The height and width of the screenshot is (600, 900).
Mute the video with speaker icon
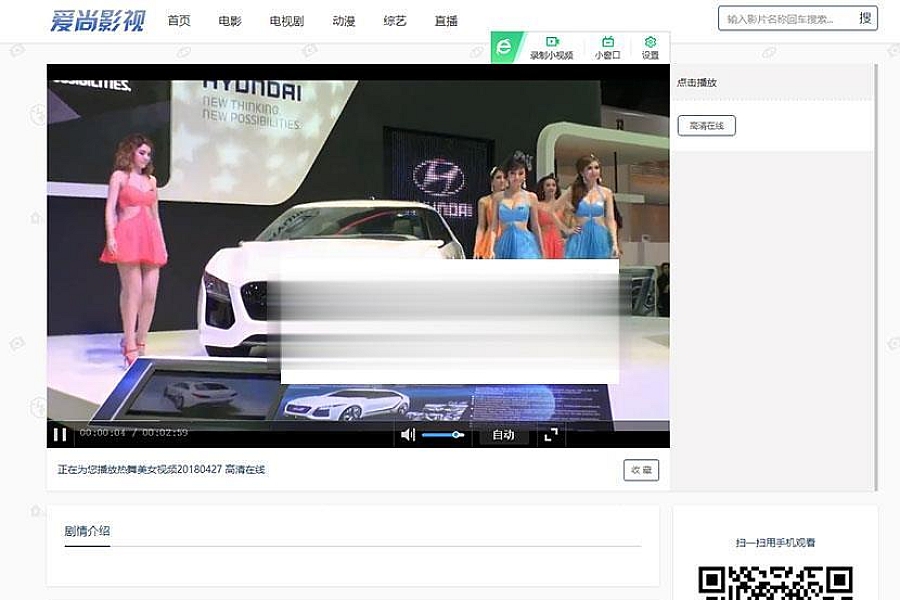[408, 435]
